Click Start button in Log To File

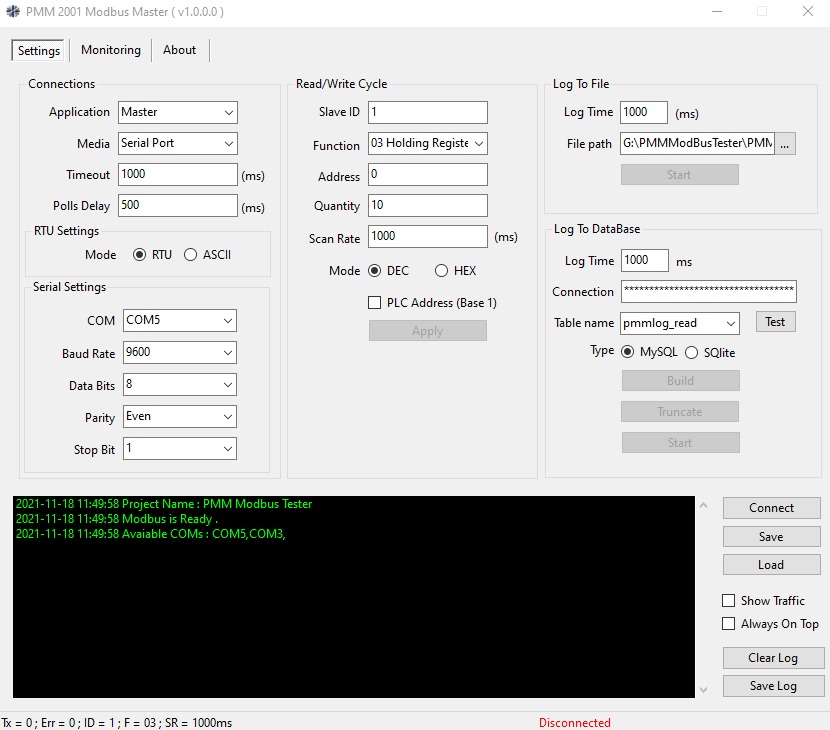tap(680, 175)
